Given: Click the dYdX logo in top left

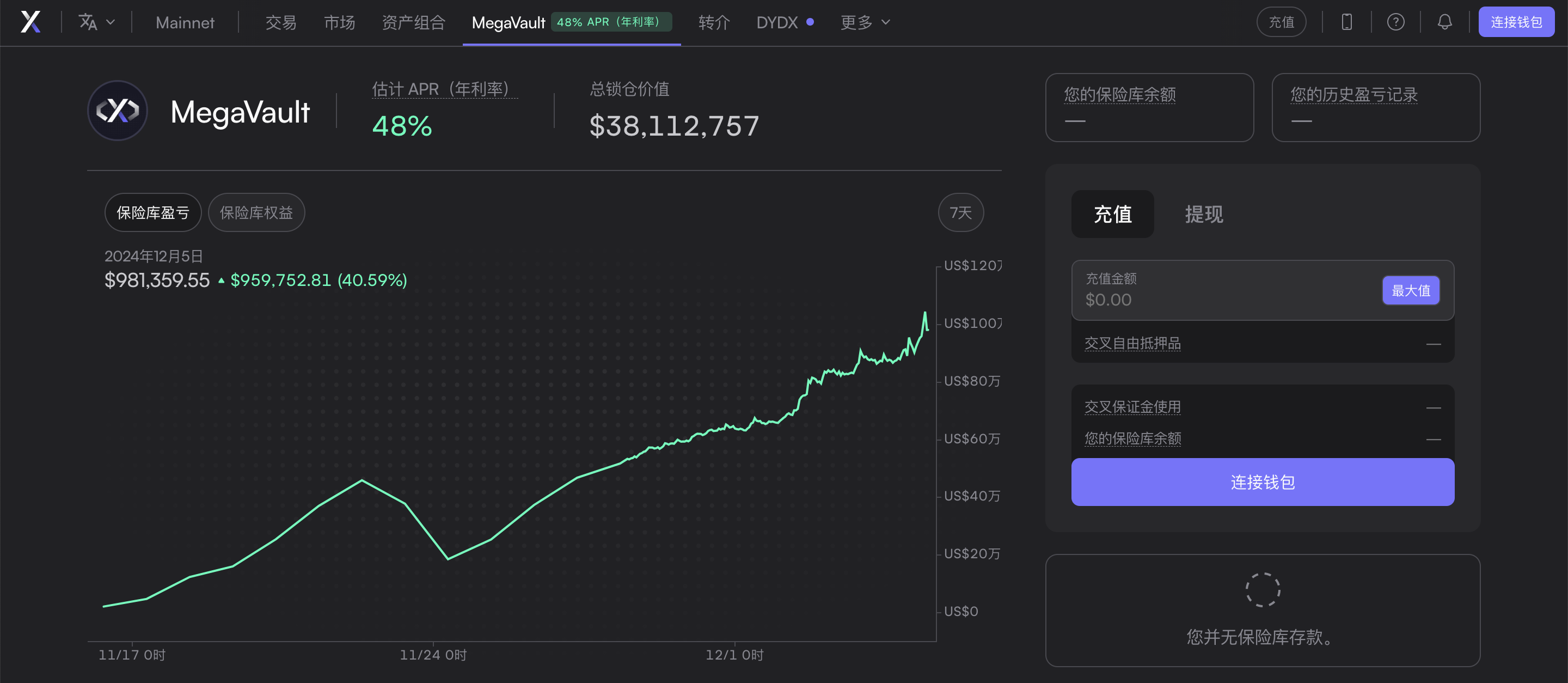Looking at the screenshot, I should tap(31, 22).
